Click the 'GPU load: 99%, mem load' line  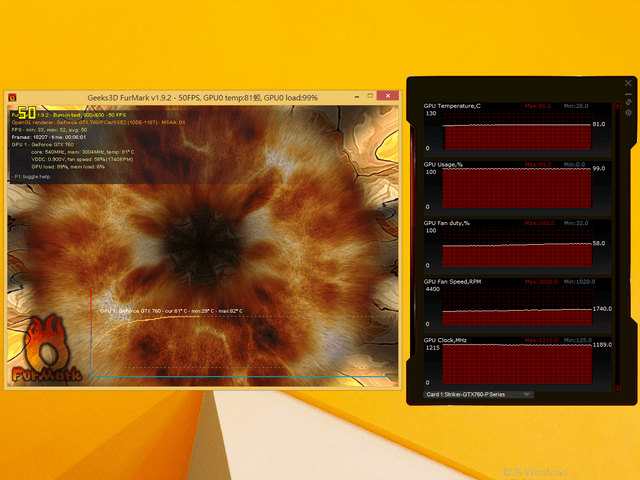tap(68, 167)
